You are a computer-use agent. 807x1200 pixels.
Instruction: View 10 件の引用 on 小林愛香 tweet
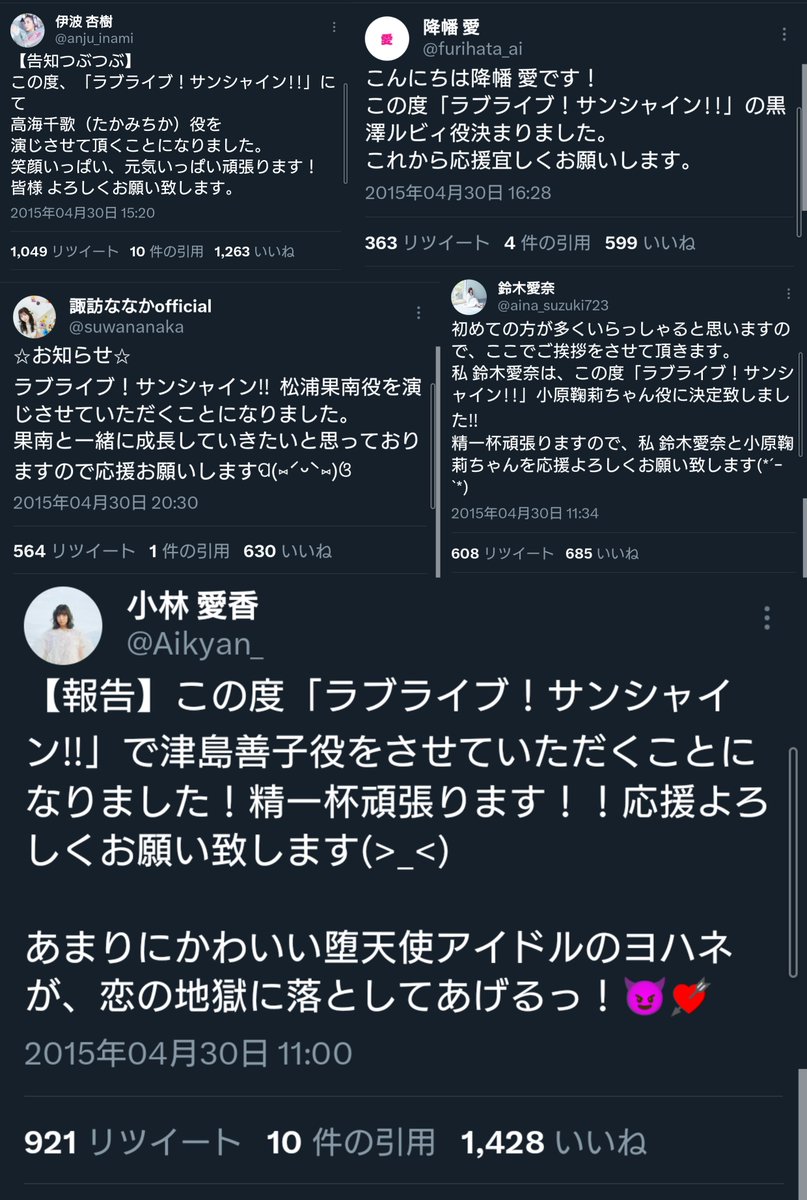point(351,1142)
